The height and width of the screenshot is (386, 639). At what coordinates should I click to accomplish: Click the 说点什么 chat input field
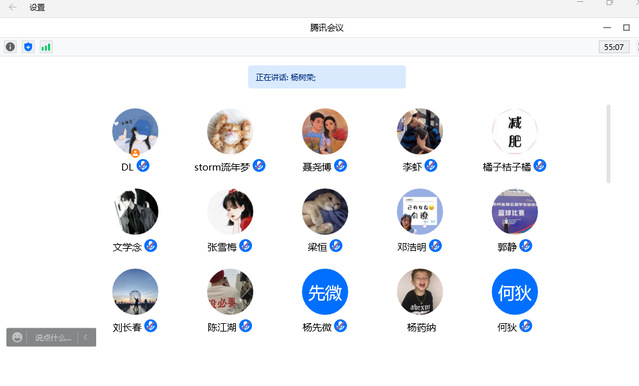pyautogui.click(x=53, y=337)
